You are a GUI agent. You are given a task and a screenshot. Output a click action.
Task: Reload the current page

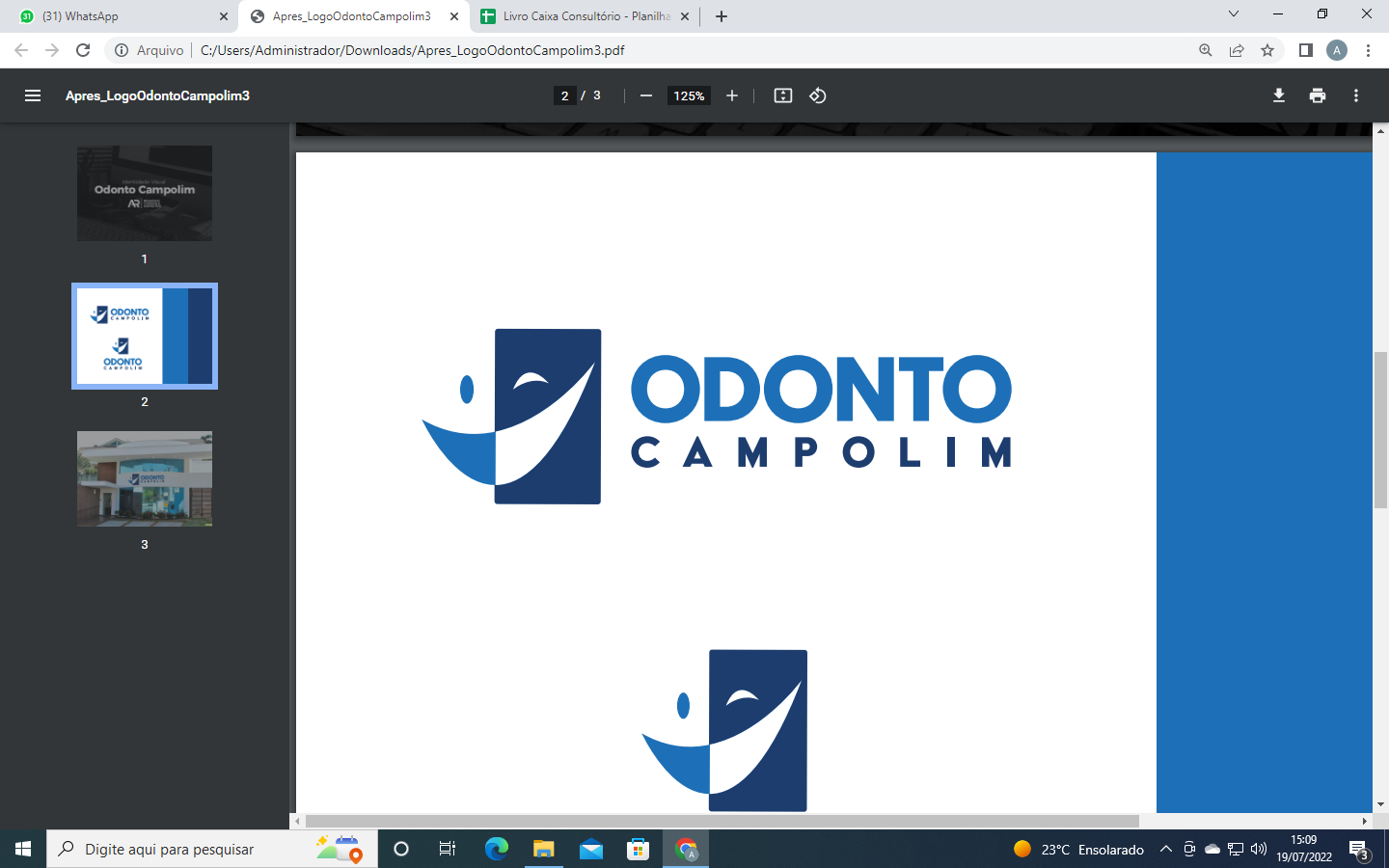pyautogui.click(x=83, y=50)
